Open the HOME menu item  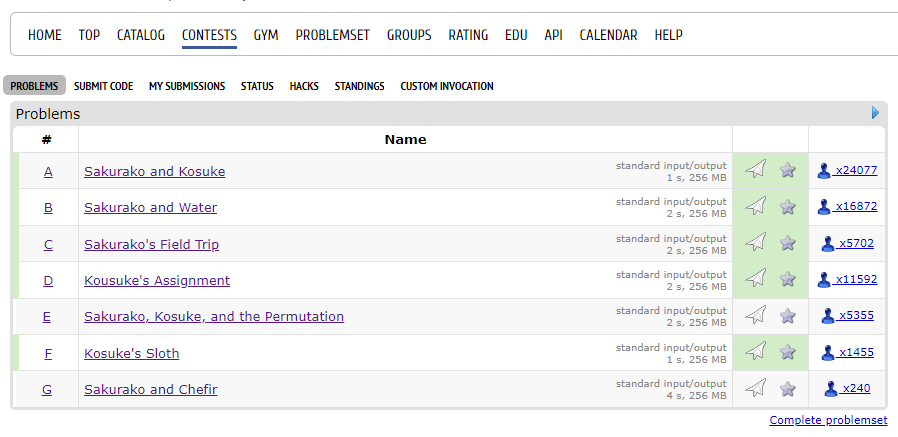pos(45,35)
